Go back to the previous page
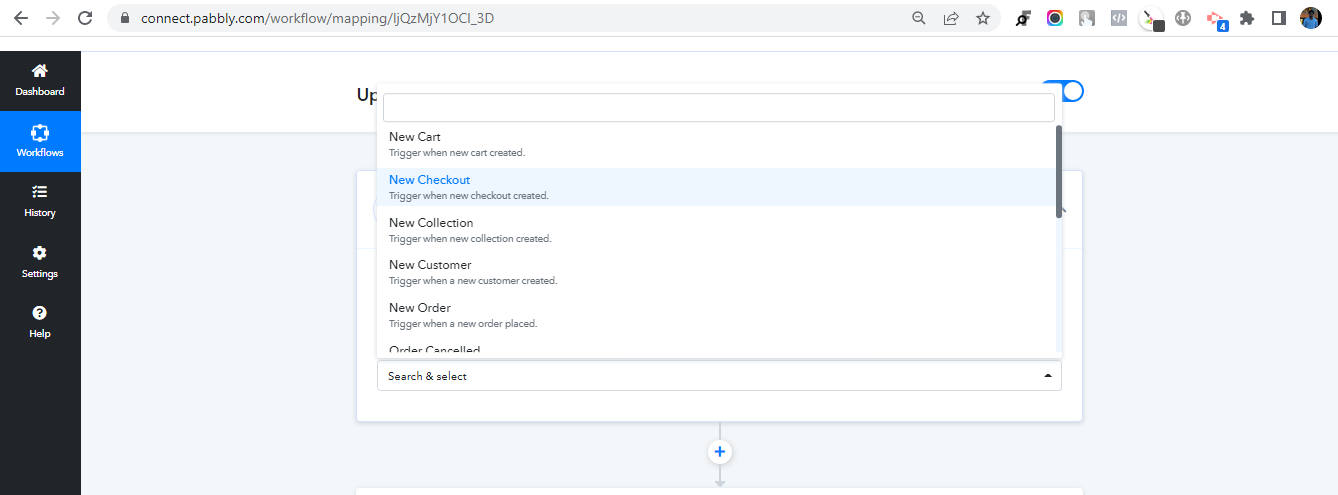The width and height of the screenshot is (1338, 495). pos(21,18)
